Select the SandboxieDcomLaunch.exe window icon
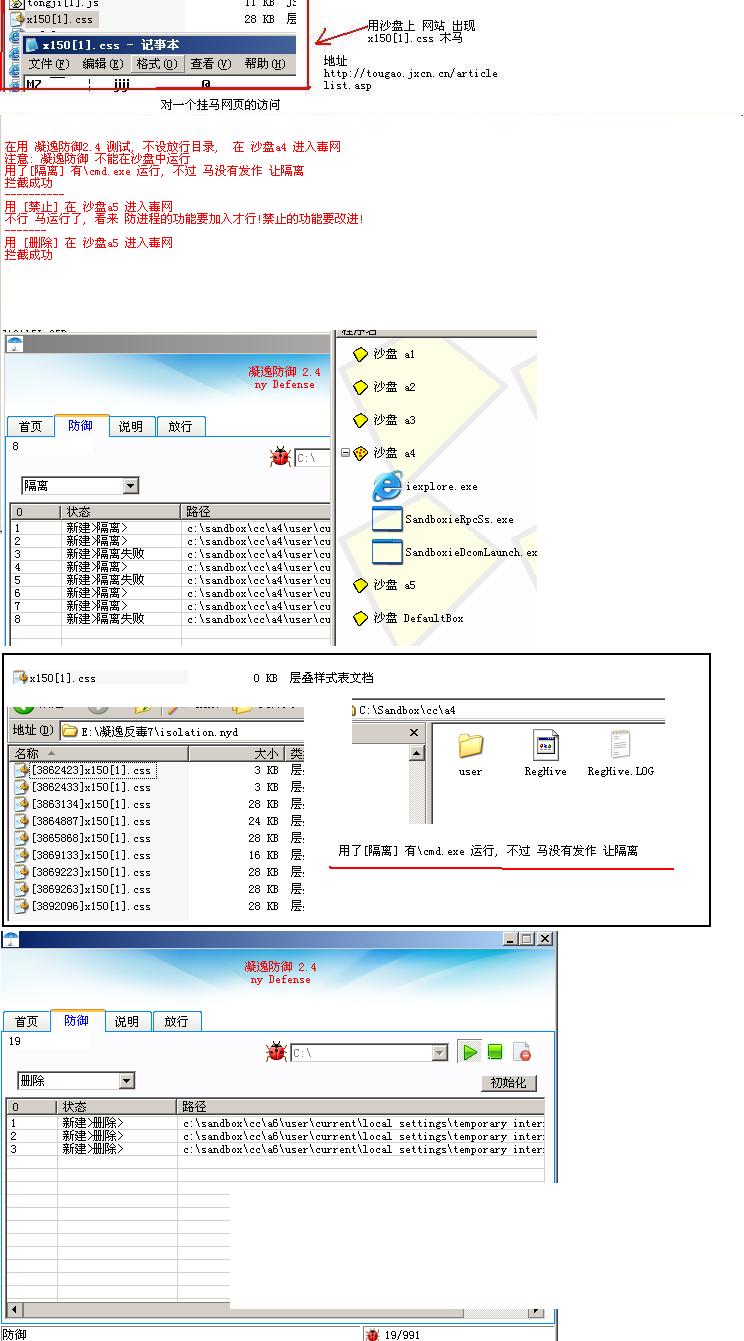Screen dimensions: 744x1341 point(387,552)
